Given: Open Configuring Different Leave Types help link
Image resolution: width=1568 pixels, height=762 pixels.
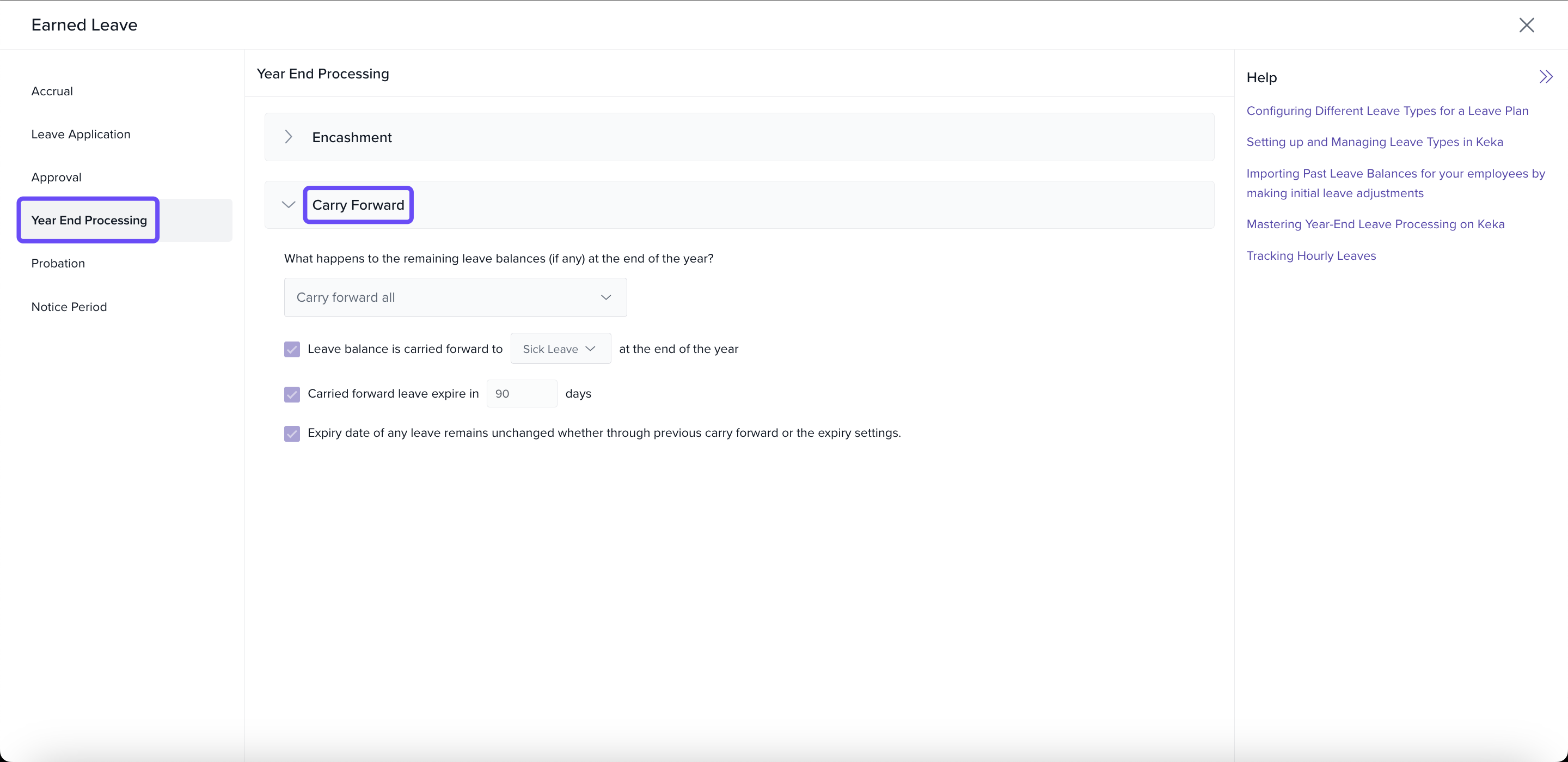Looking at the screenshot, I should coord(1387,111).
